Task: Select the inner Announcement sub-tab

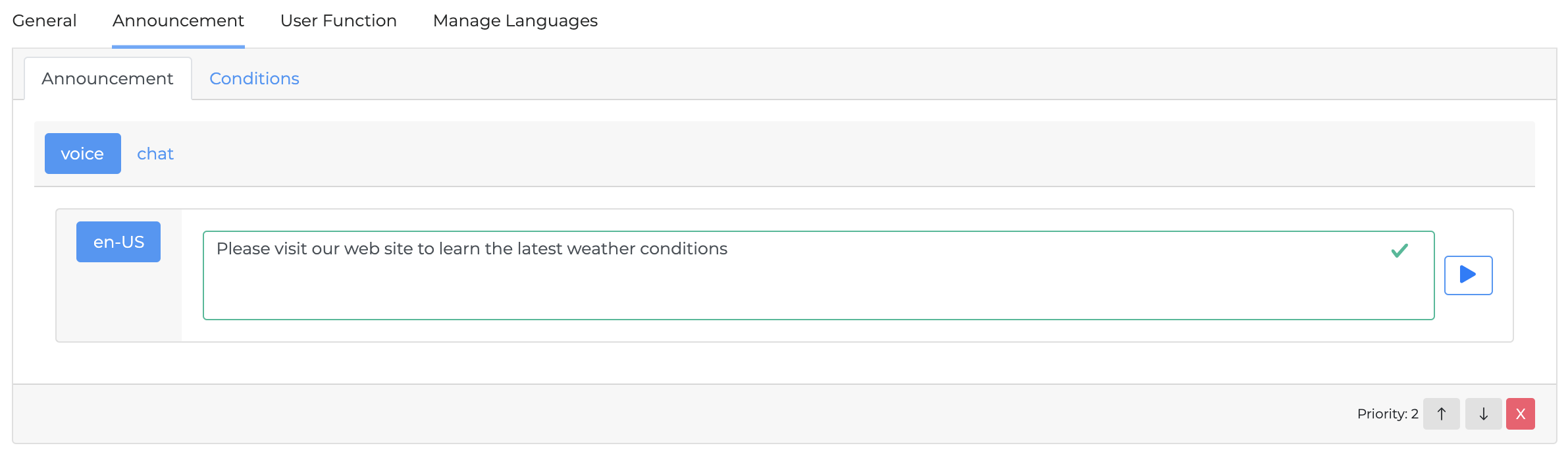Action: (107, 78)
